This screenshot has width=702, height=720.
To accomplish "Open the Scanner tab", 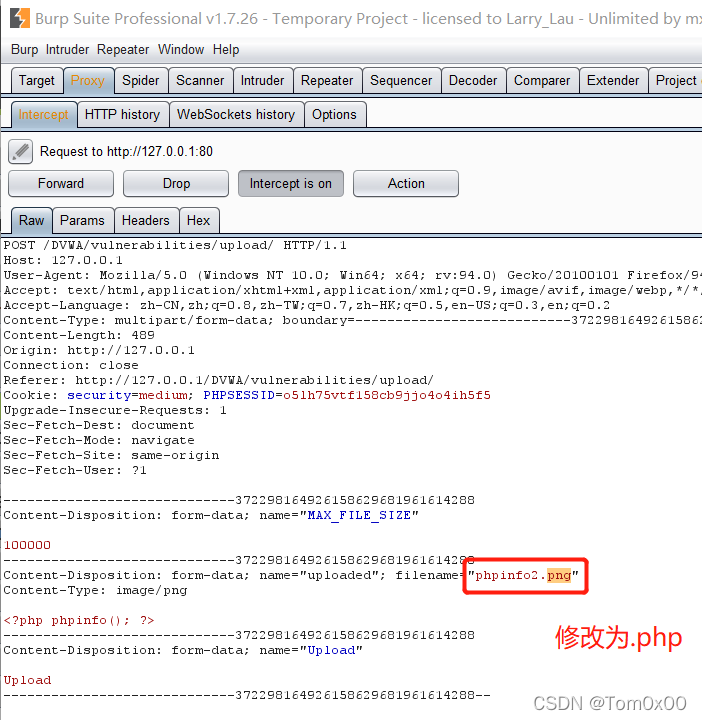I will (200, 81).
